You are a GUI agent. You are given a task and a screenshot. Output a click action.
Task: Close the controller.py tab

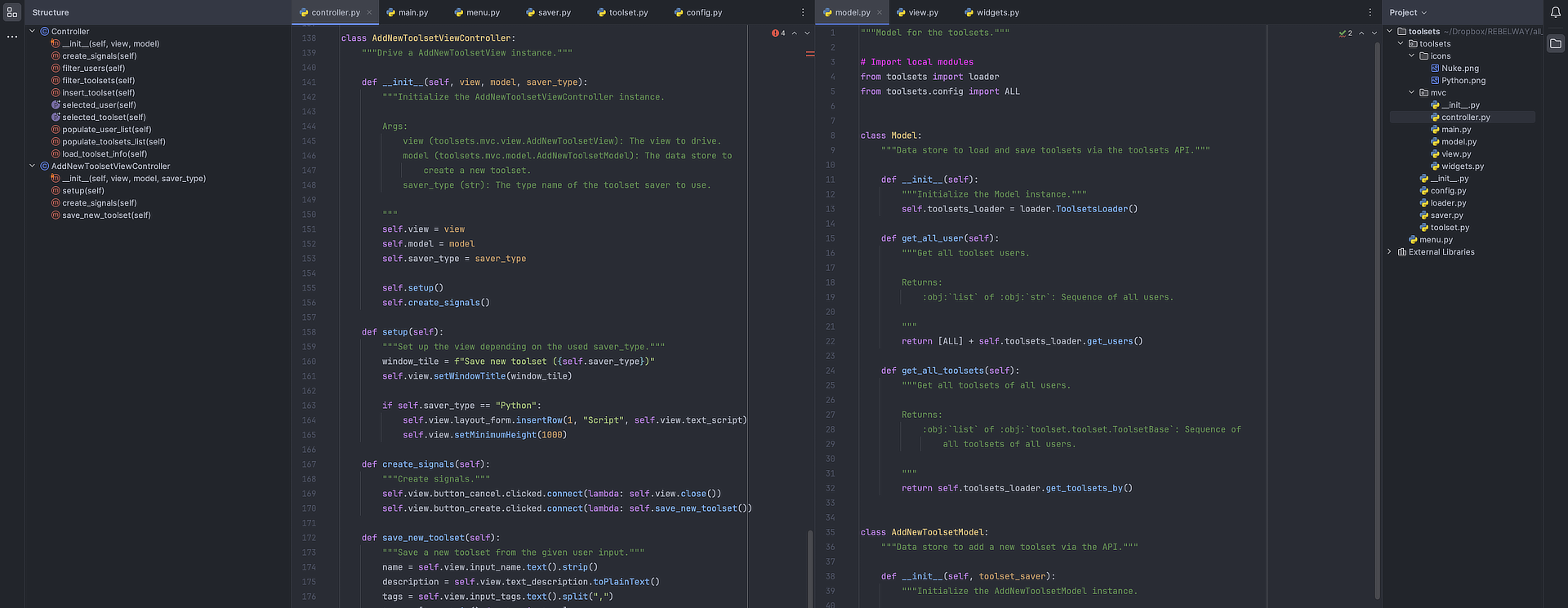[x=369, y=12]
